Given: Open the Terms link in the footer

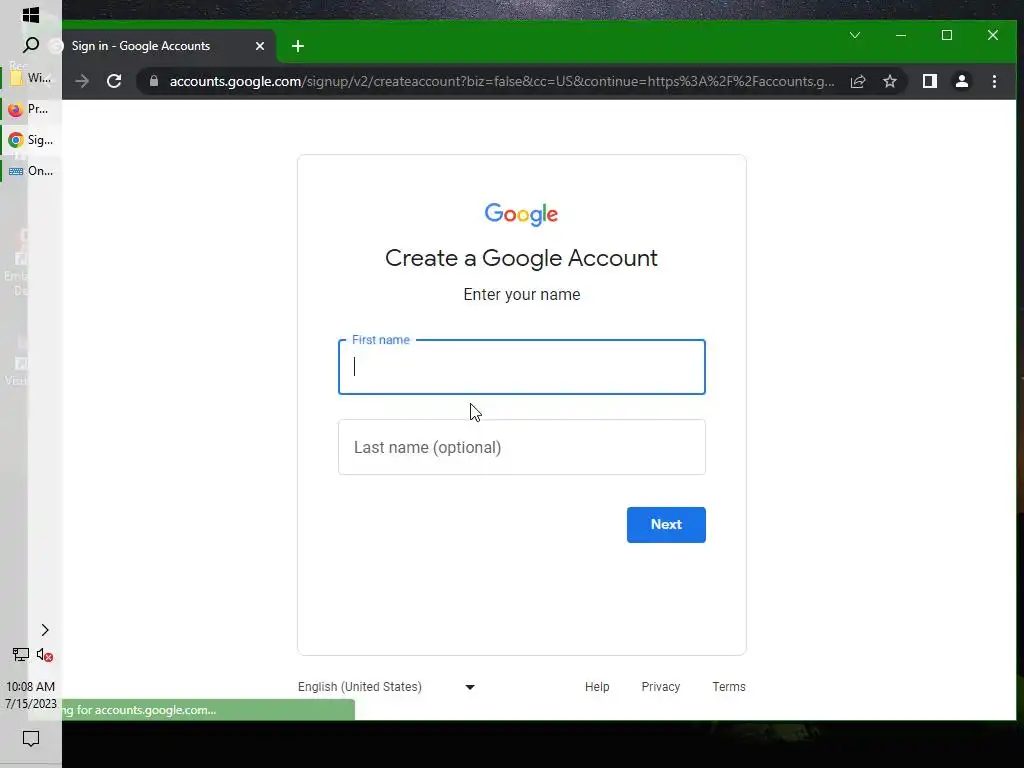Looking at the screenshot, I should point(729,687).
